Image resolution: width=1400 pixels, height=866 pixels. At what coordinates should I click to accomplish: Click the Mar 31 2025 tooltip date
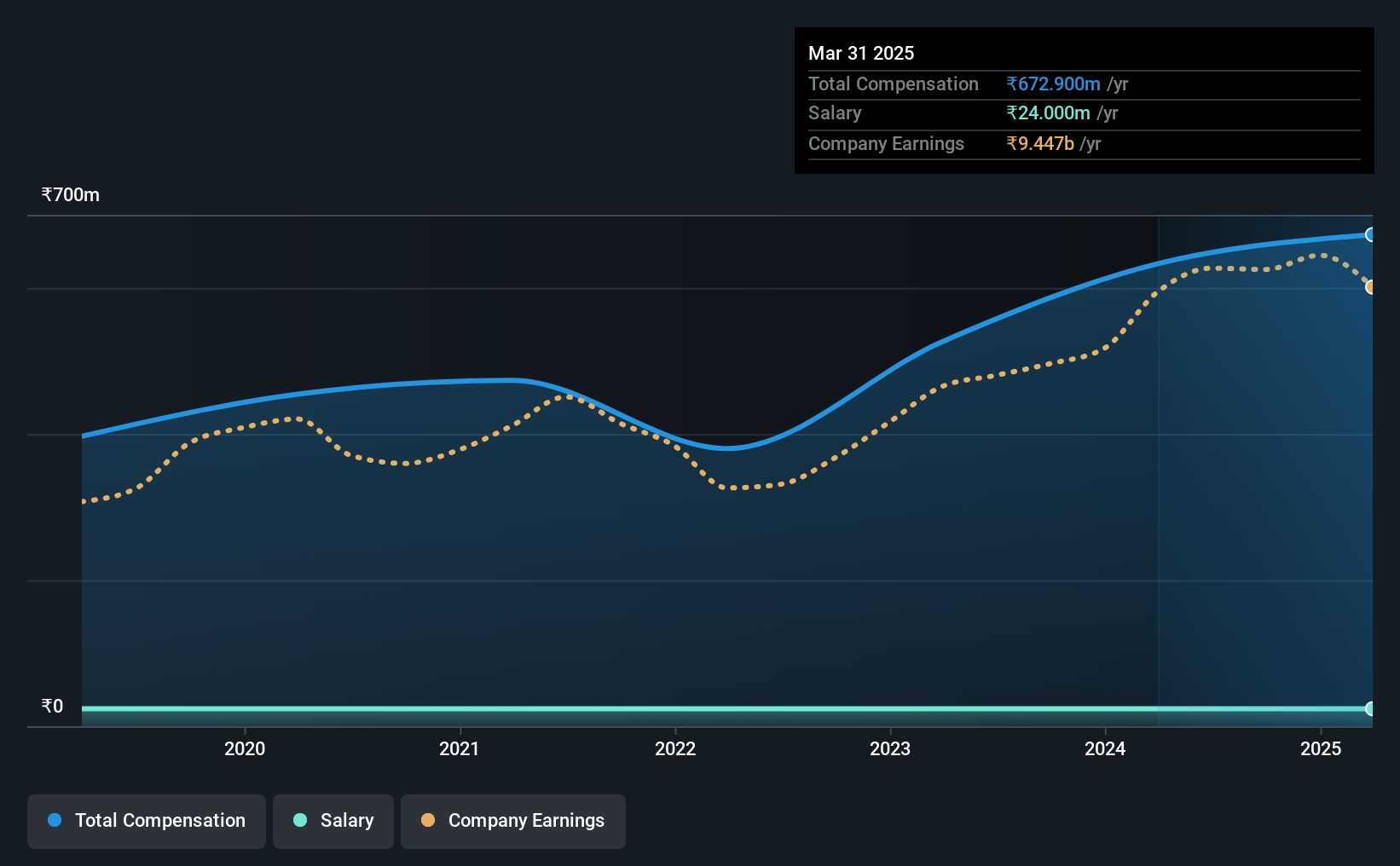tap(861, 53)
